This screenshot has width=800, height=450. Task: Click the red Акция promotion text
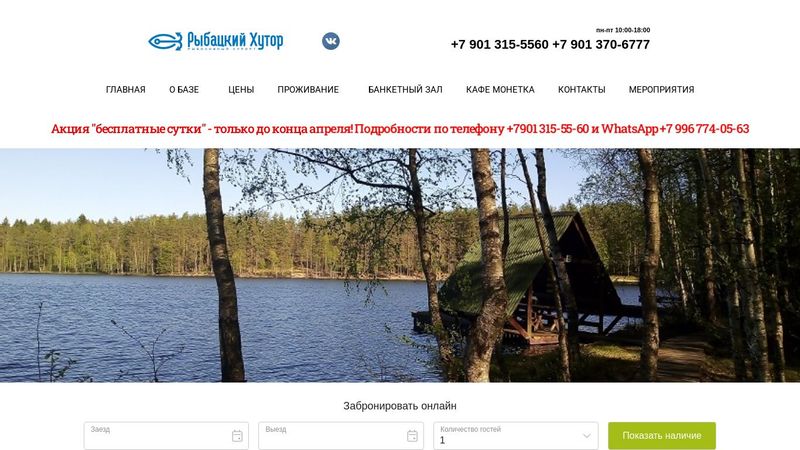(x=400, y=129)
